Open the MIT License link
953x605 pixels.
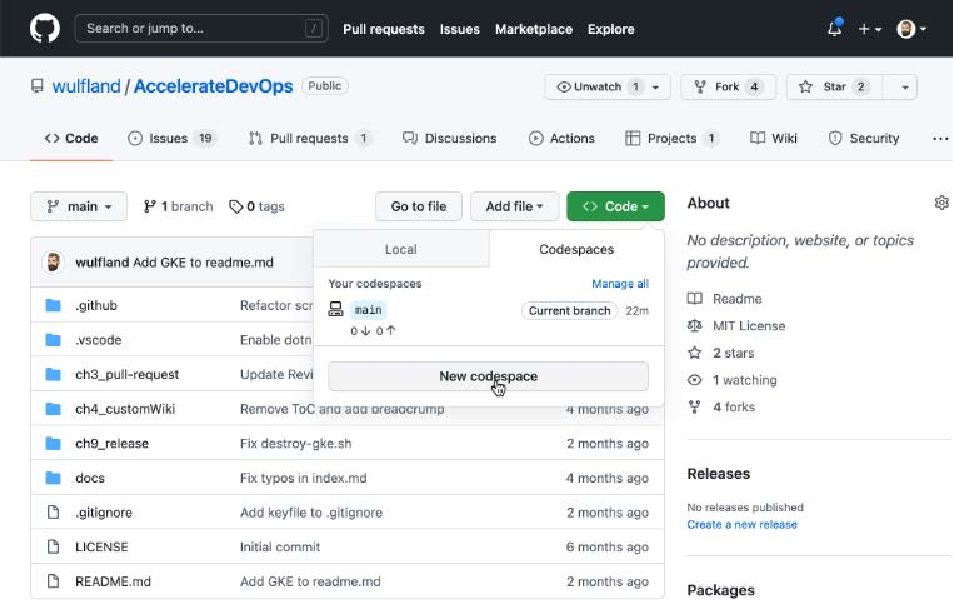point(736,326)
